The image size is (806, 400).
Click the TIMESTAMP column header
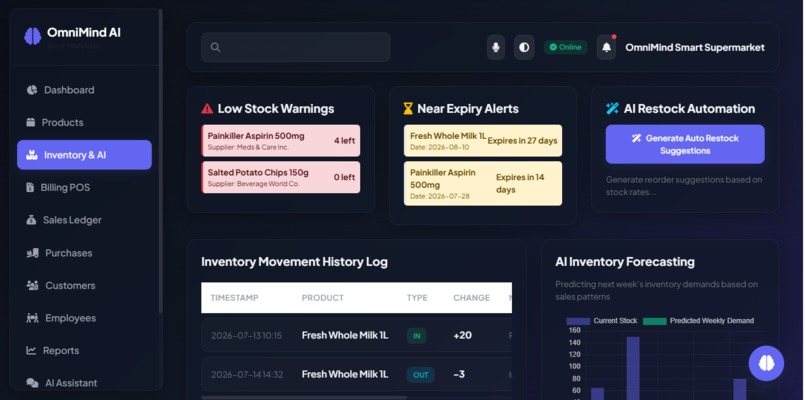pyautogui.click(x=234, y=298)
